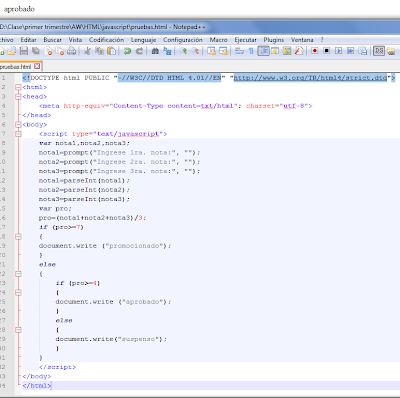This screenshot has height=398, width=400.
Task: Collapse the <head> fold marker
Action: pyautogui.click(x=18, y=97)
